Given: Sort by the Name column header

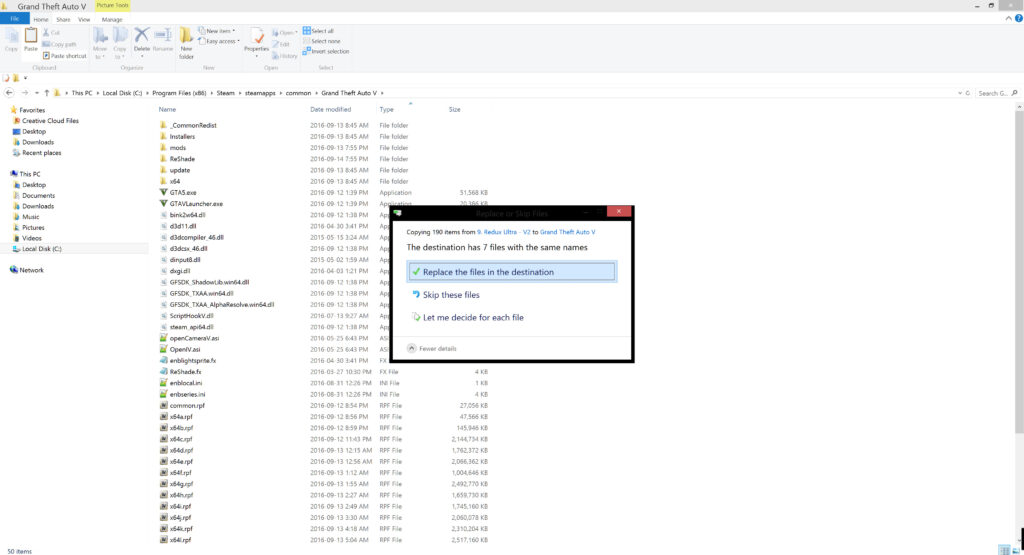Looking at the screenshot, I should [167, 110].
